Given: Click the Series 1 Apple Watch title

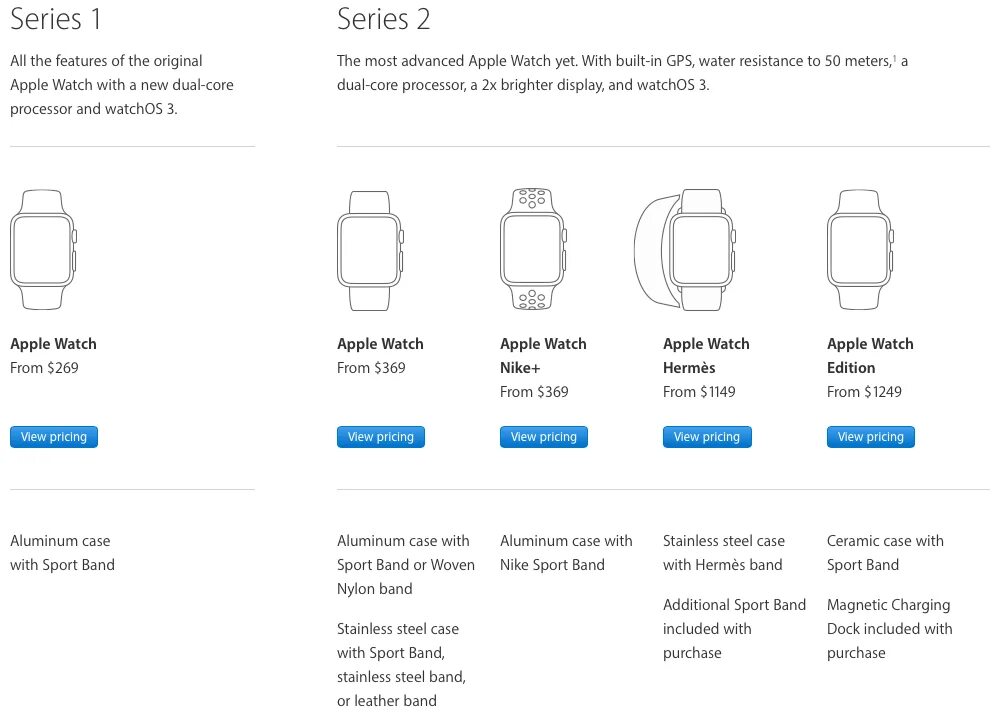Looking at the screenshot, I should [x=53, y=344].
